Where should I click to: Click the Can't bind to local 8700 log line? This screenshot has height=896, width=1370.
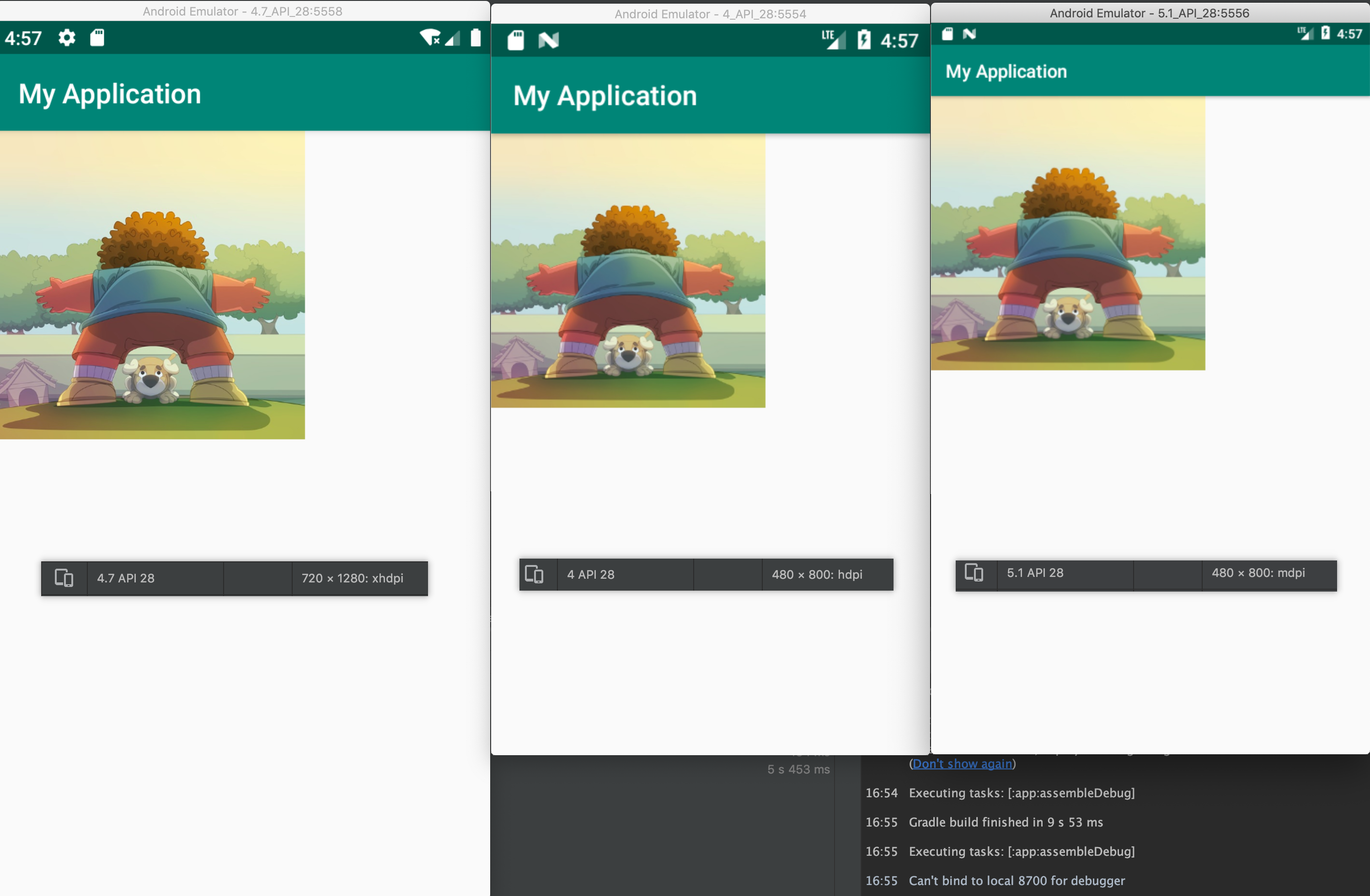[995, 881]
